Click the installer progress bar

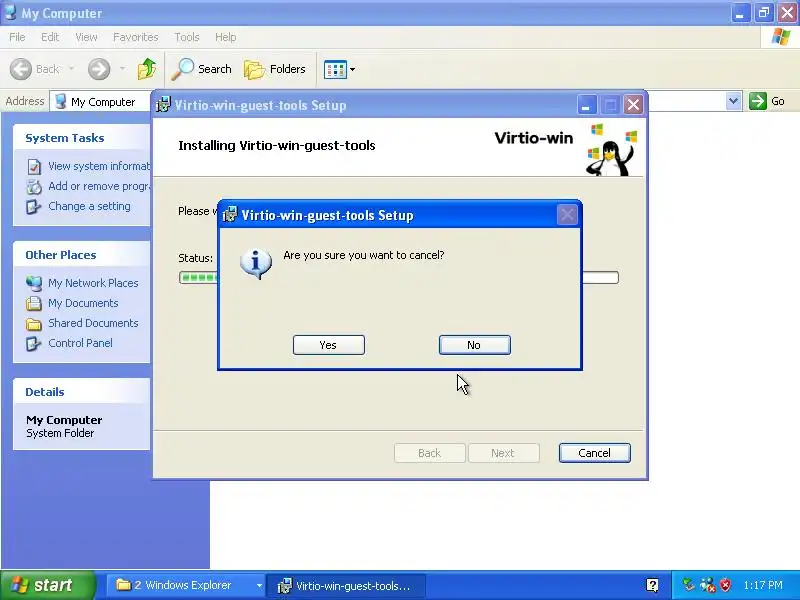pyautogui.click(x=398, y=278)
